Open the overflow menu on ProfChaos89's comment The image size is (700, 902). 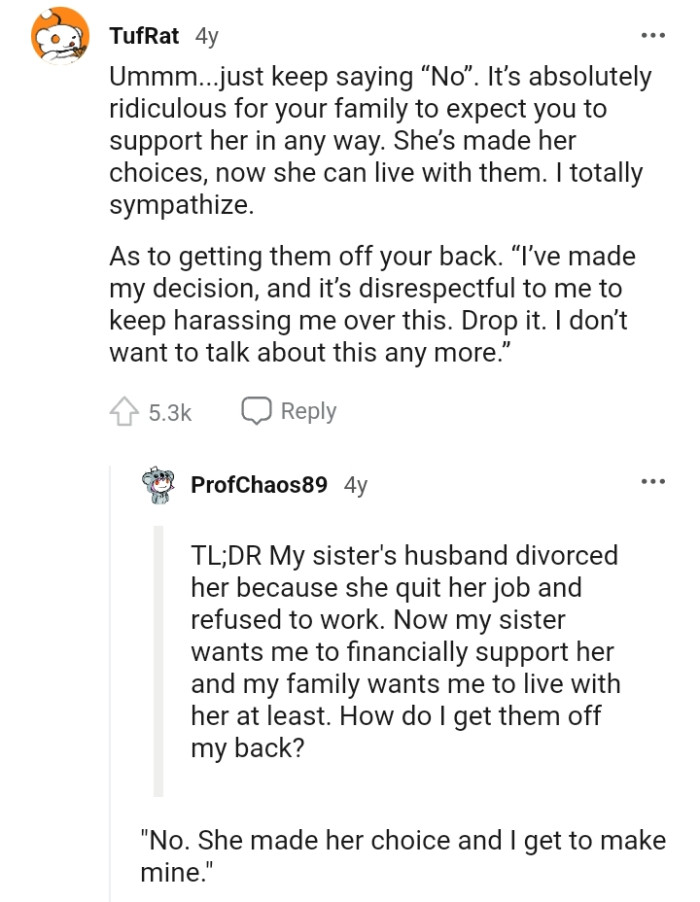653,481
